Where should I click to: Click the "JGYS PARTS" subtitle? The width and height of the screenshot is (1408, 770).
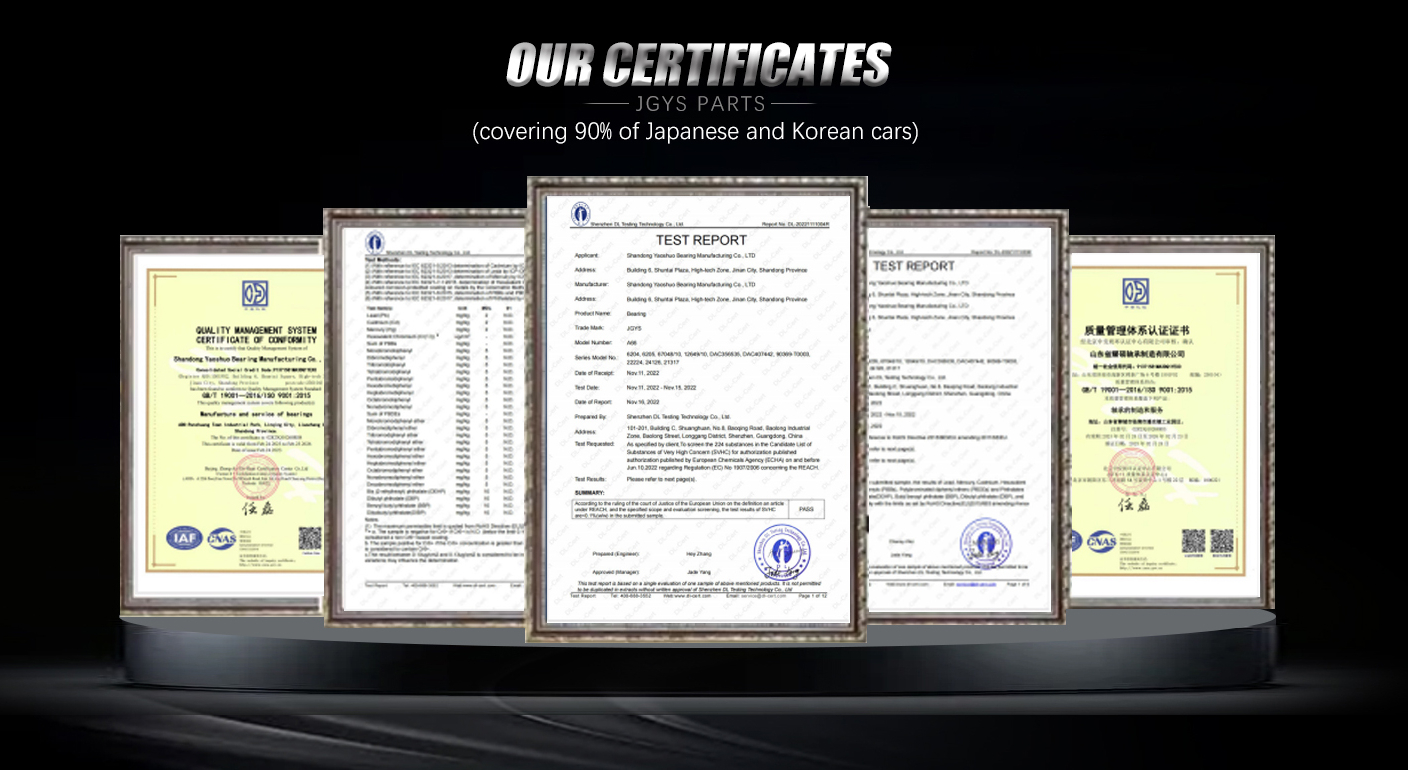(700, 104)
